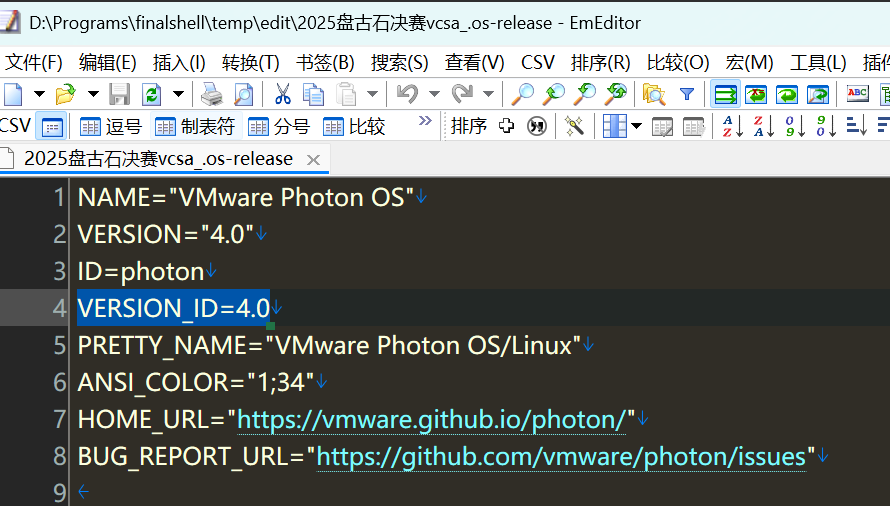
Task: Open Print Preview icon
Action: [244, 94]
